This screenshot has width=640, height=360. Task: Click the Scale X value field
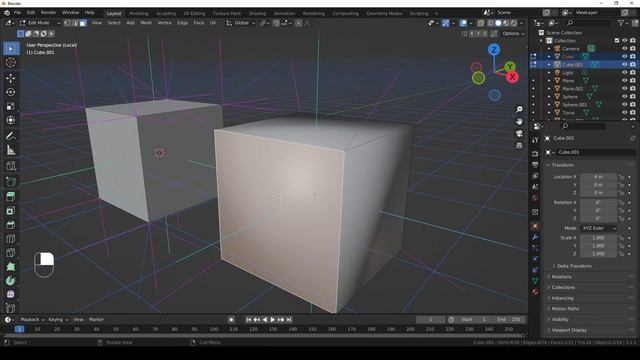pyautogui.click(x=598, y=238)
